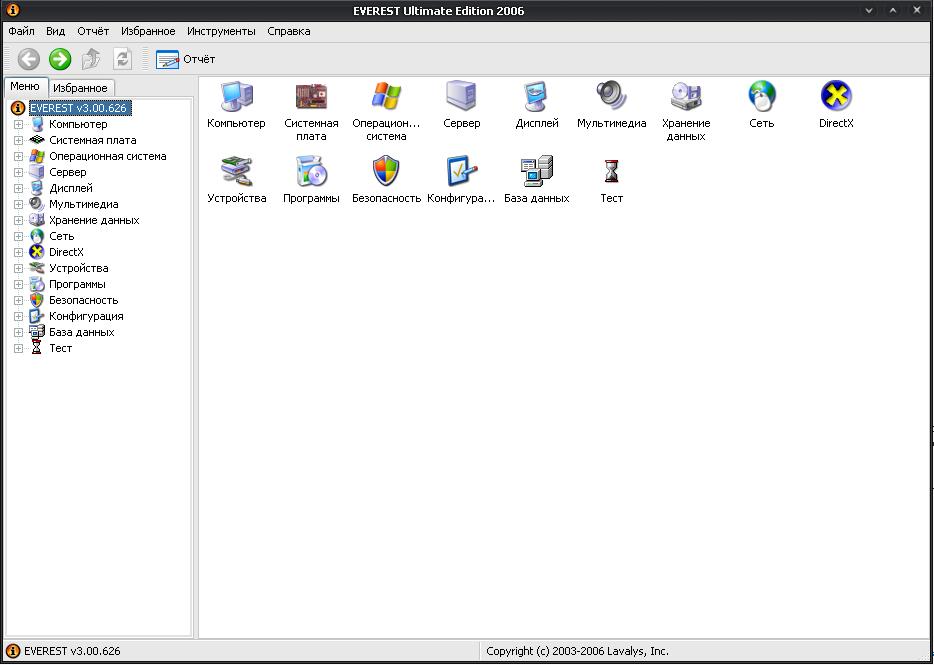Open the Файл menu

pyautogui.click(x=21, y=31)
